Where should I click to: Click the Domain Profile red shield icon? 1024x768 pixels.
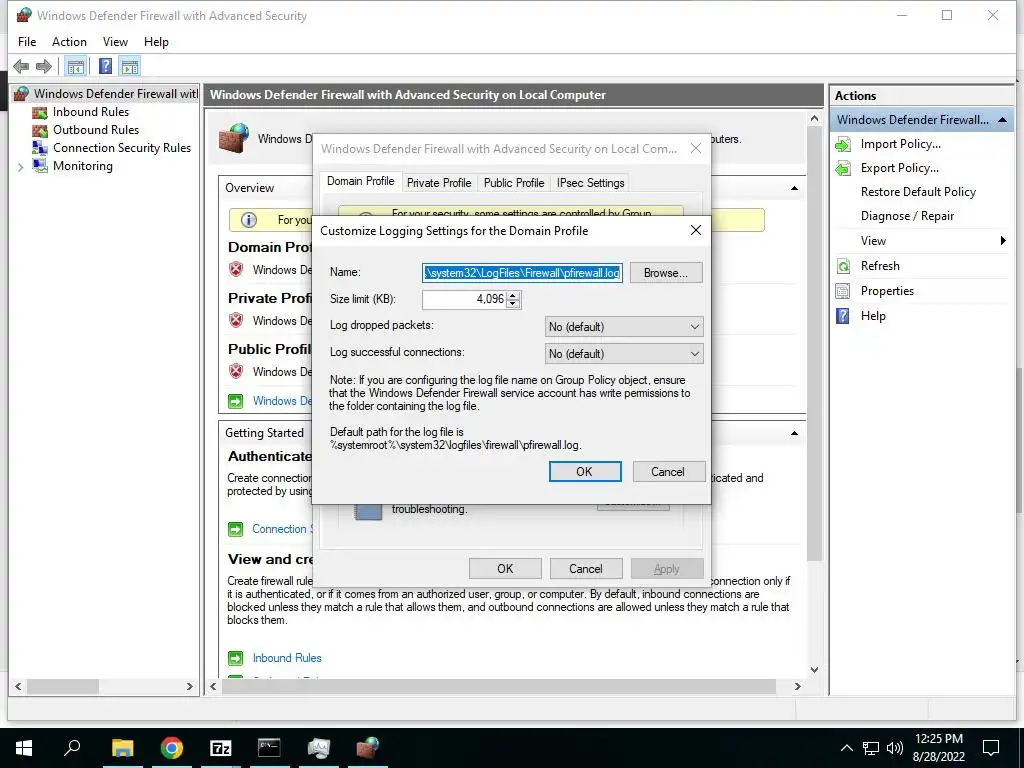[236, 270]
